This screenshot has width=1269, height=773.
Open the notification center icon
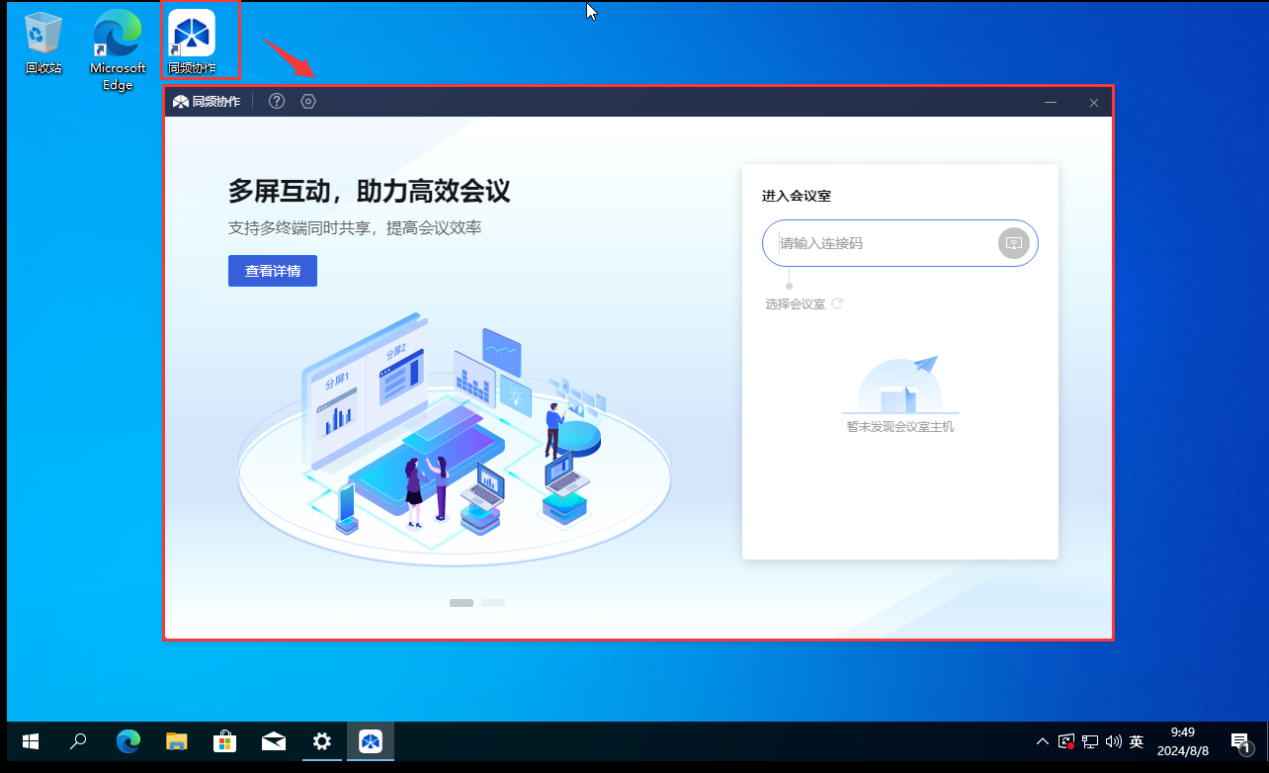[x=1240, y=742]
